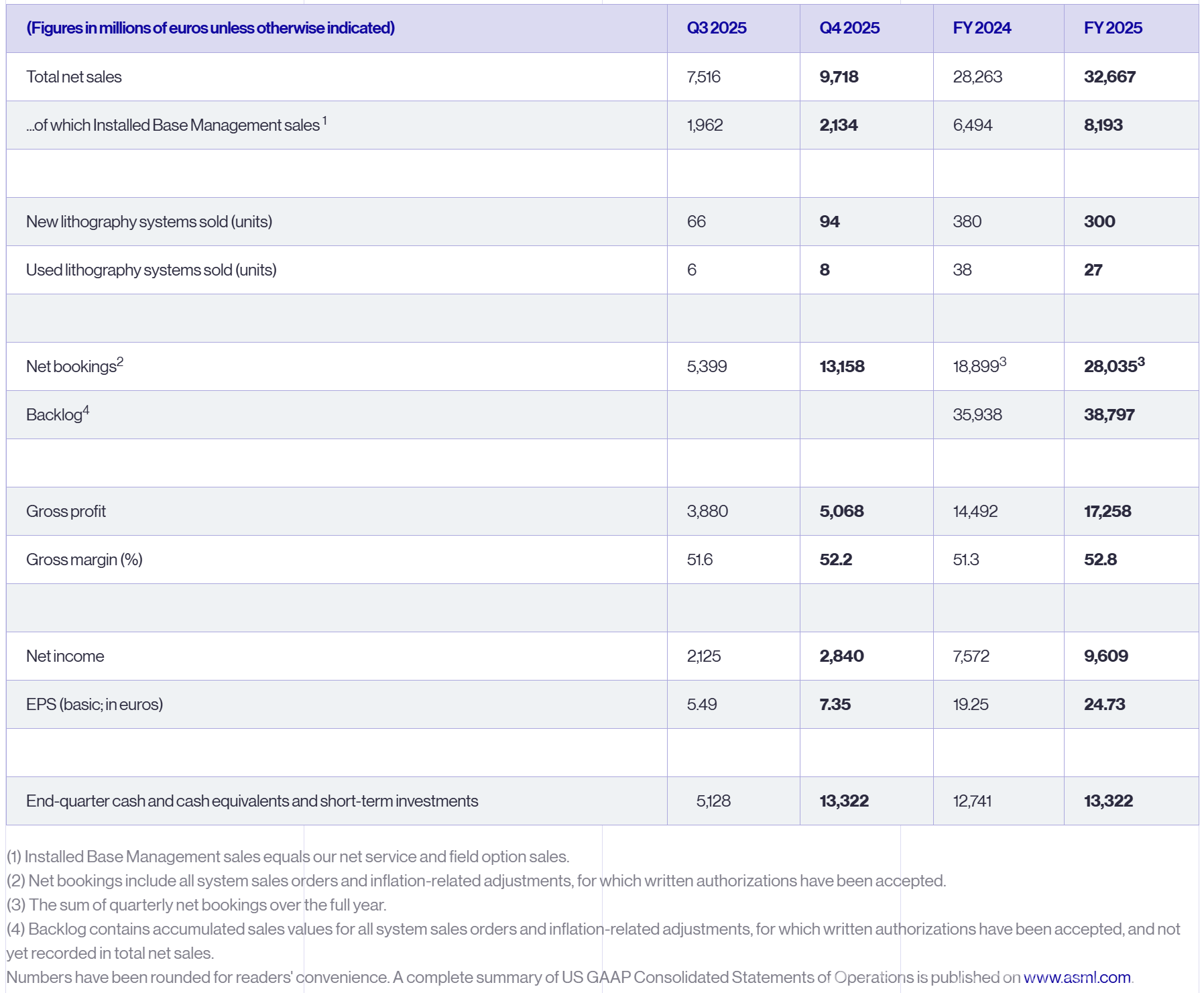Click the FY 2025 EPS value 24.73
1204x993 pixels.
[1104, 705]
